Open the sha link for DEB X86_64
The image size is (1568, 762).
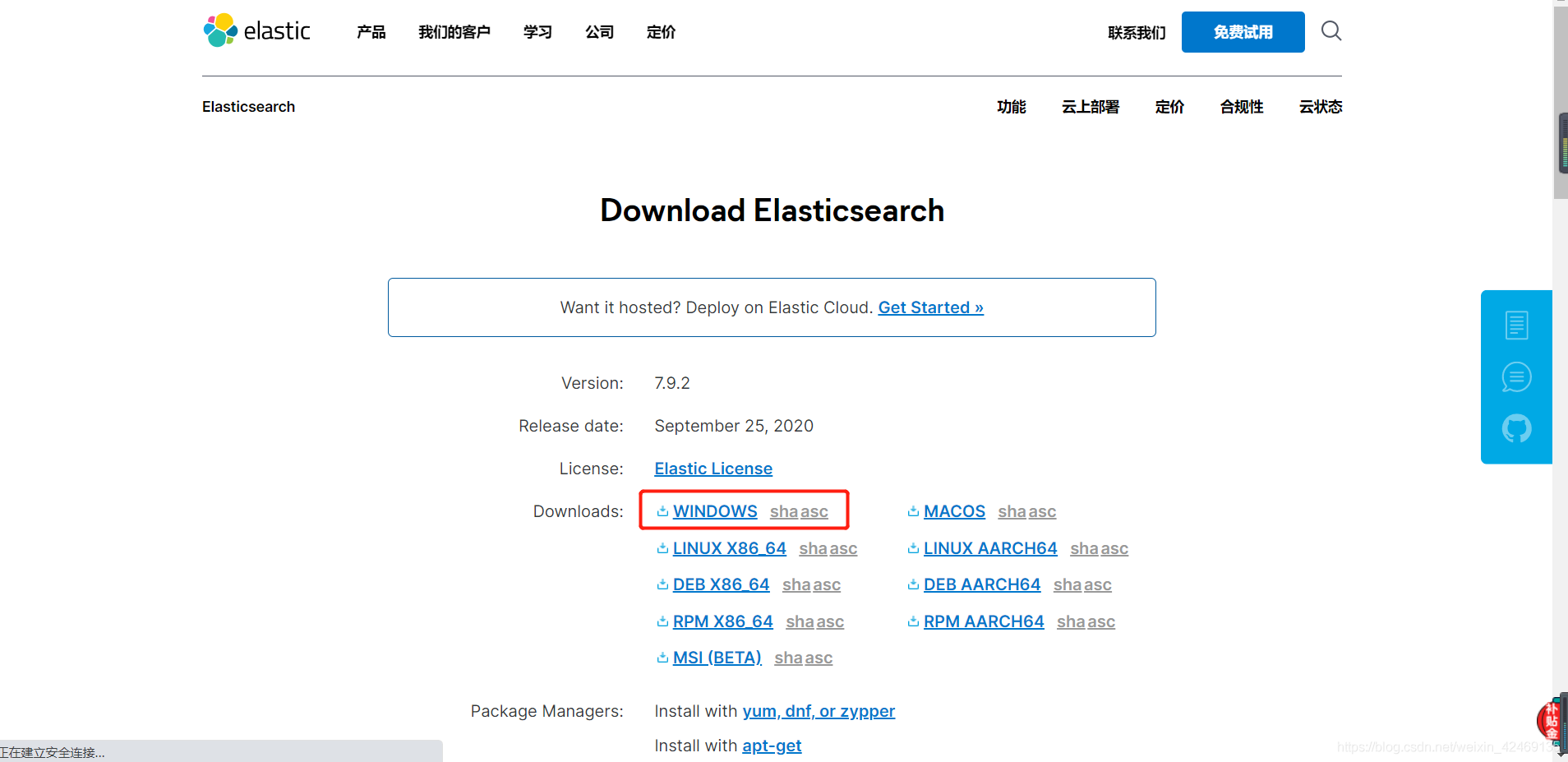click(x=797, y=584)
